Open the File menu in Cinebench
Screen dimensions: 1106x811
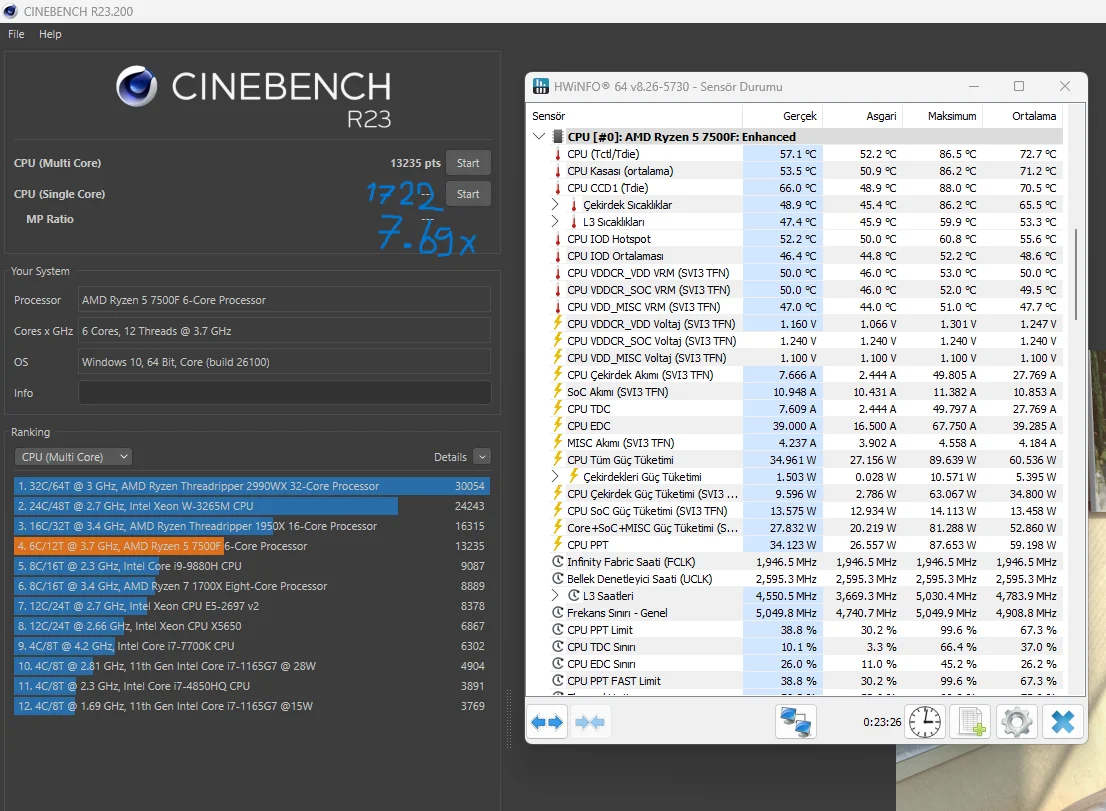pyautogui.click(x=16, y=34)
